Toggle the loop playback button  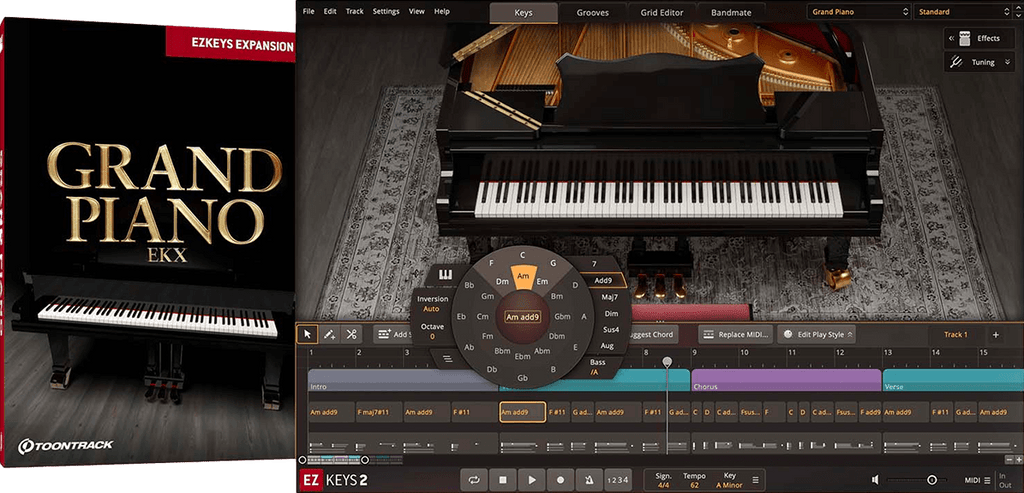click(x=472, y=480)
